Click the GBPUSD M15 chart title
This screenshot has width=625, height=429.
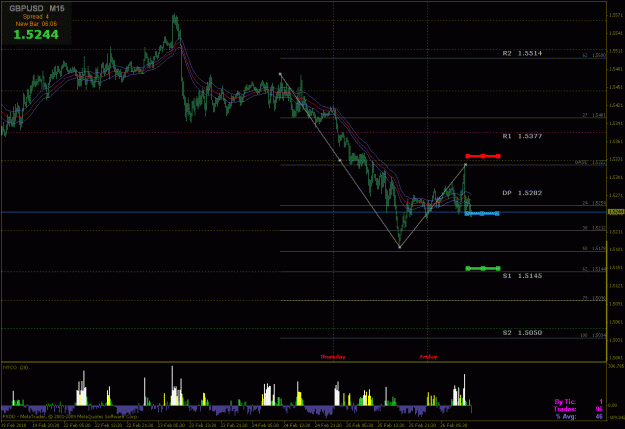coord(37,8)
